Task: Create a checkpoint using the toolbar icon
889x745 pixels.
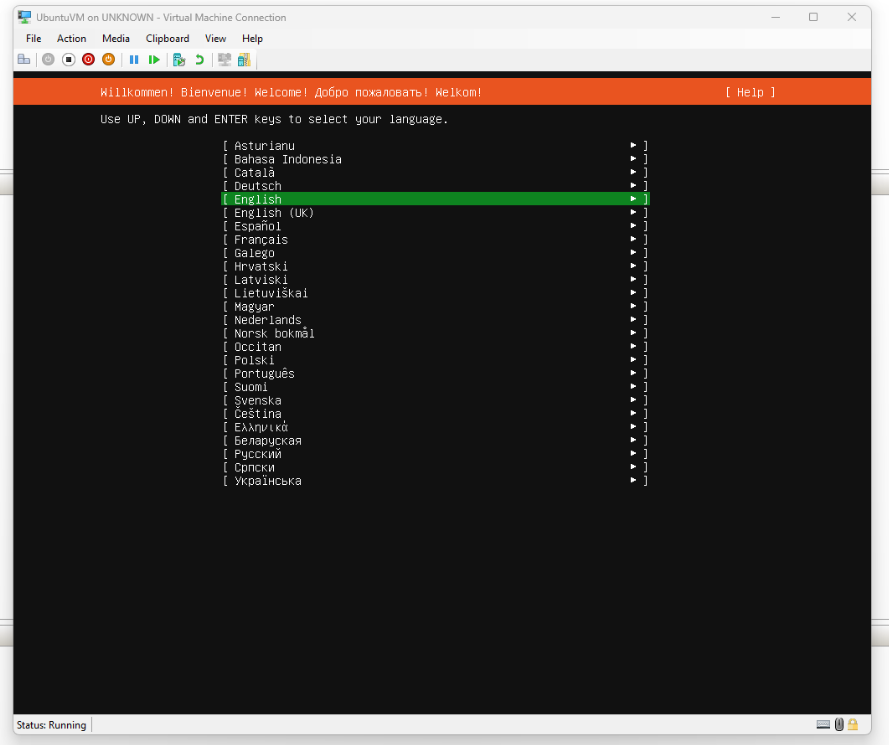Action: [x=179, y=60]
